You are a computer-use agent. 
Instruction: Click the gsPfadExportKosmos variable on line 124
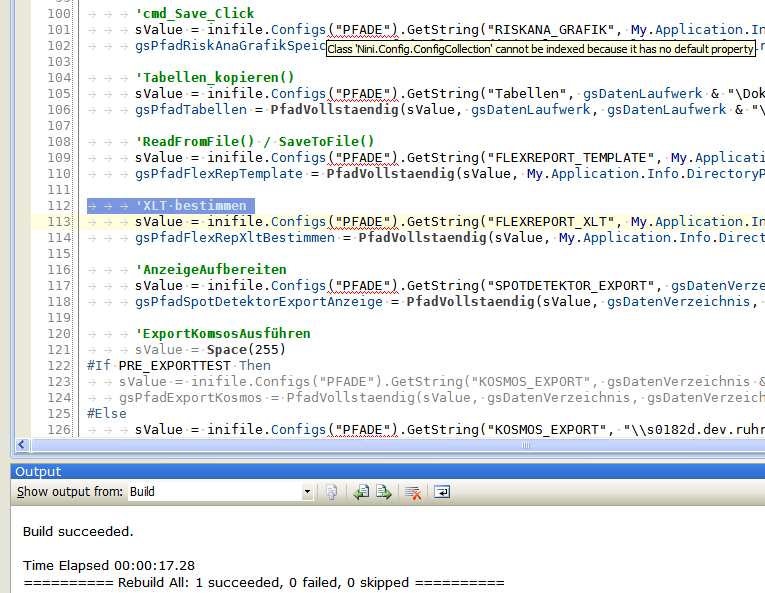pyautogui.click(x=191, y=398)
